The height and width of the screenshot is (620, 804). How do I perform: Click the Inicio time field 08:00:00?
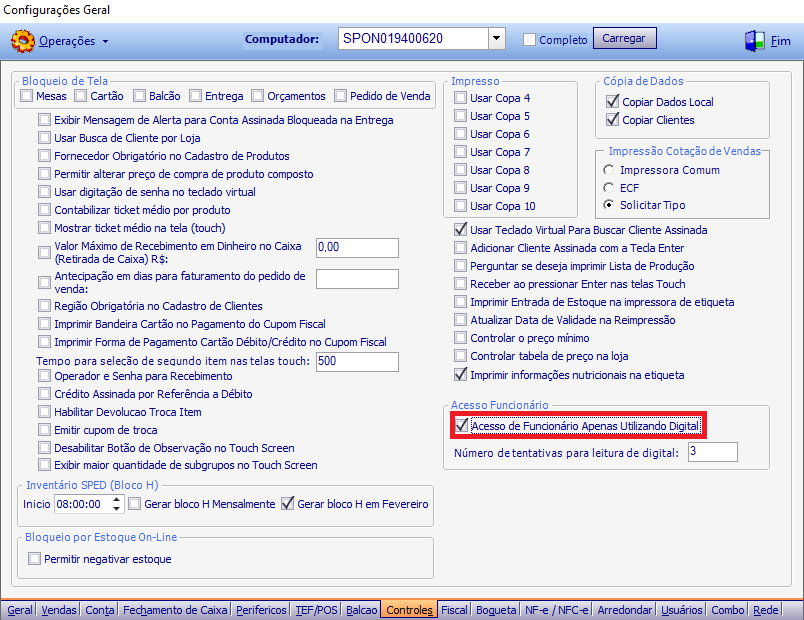83,504
